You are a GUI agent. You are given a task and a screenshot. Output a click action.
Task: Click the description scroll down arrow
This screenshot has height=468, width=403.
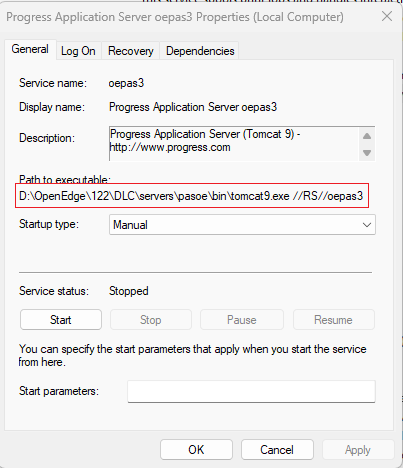coord(367,153)
